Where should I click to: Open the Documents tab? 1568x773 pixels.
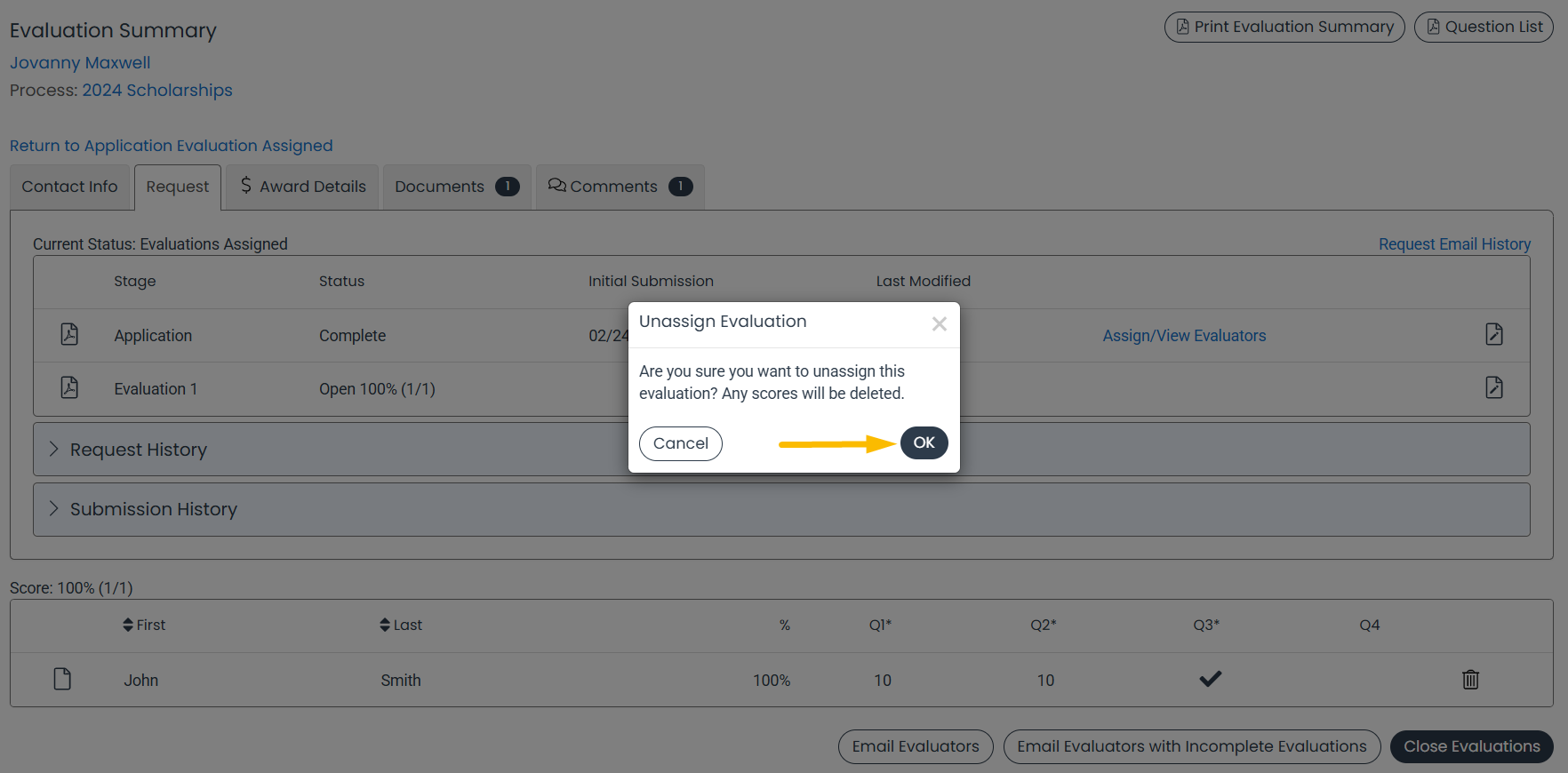pyautogui.click(x=457, y=187)
